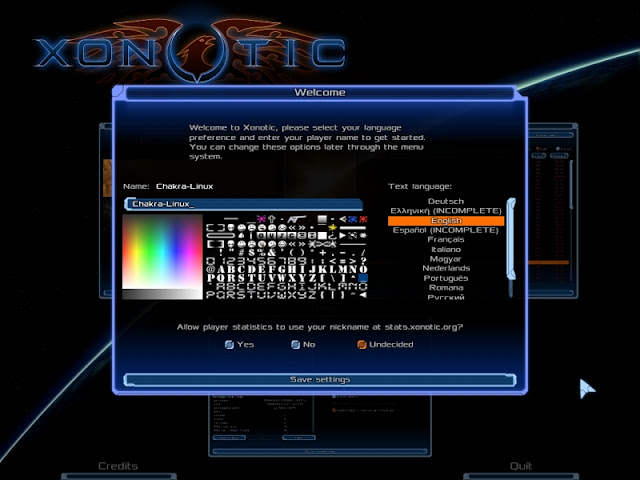Viewport: 640px width, 480px height.
Task: Insert the @ character
Action: [x=211, y=269]
